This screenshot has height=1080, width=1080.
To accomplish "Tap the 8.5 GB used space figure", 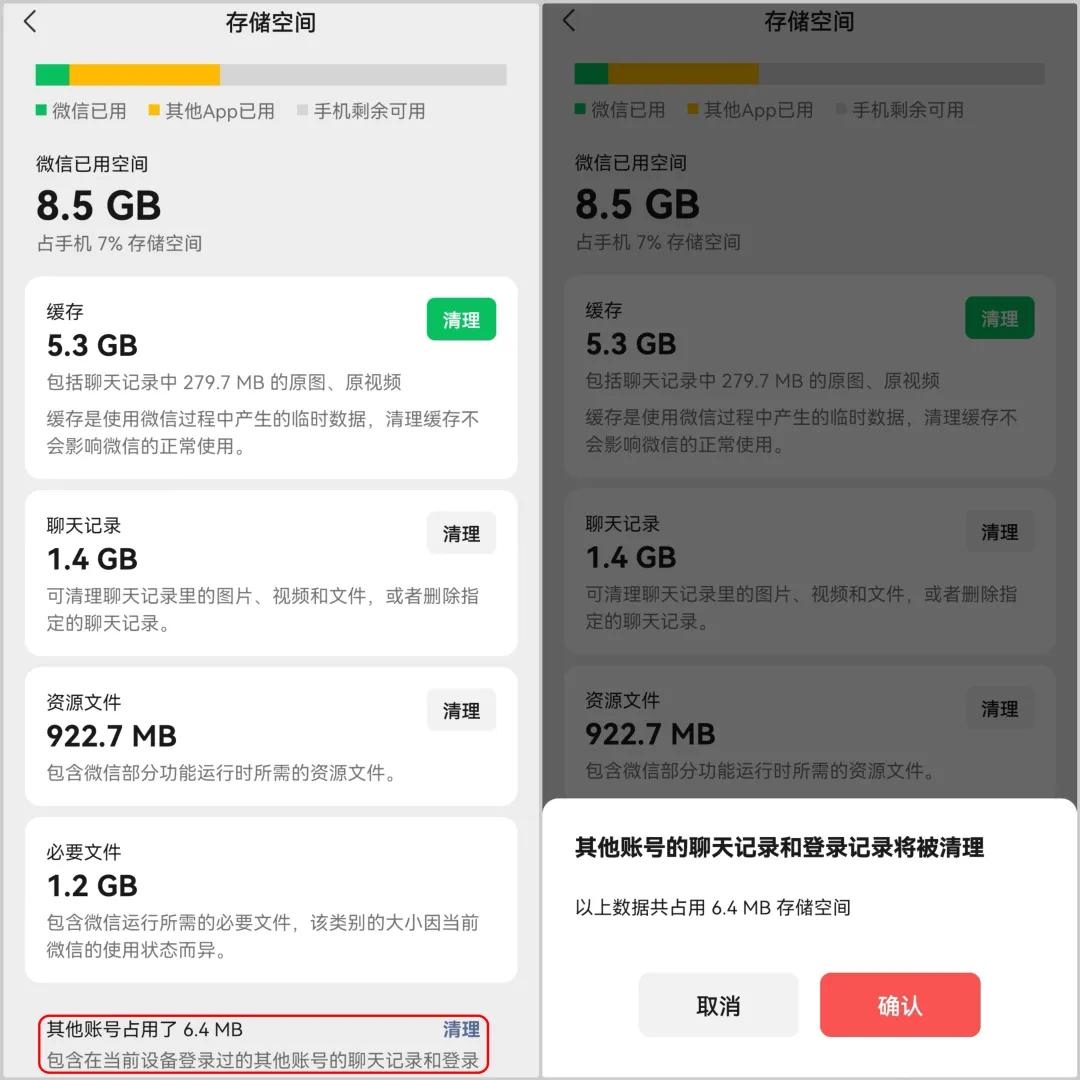I will coord(98,205).
